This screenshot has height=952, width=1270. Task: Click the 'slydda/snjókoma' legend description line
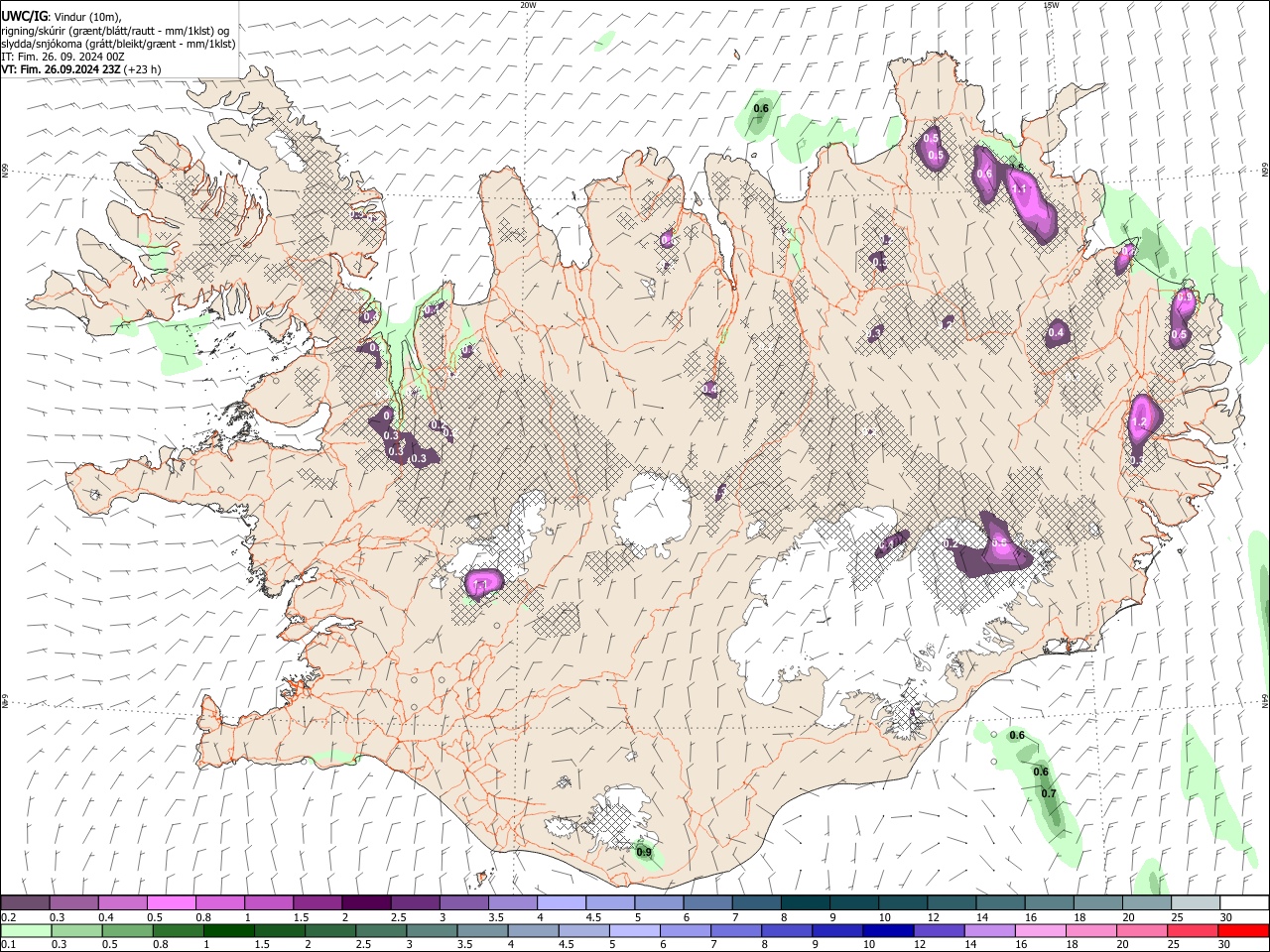click(118, 44)
